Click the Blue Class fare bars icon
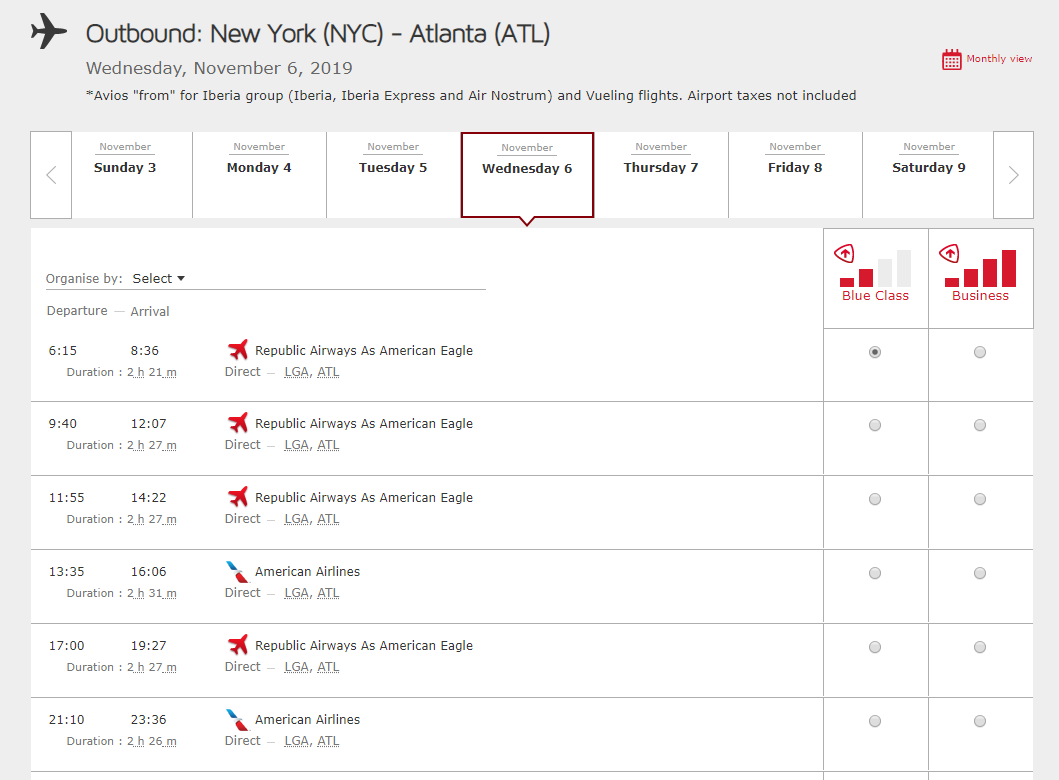 click(875, 267)
